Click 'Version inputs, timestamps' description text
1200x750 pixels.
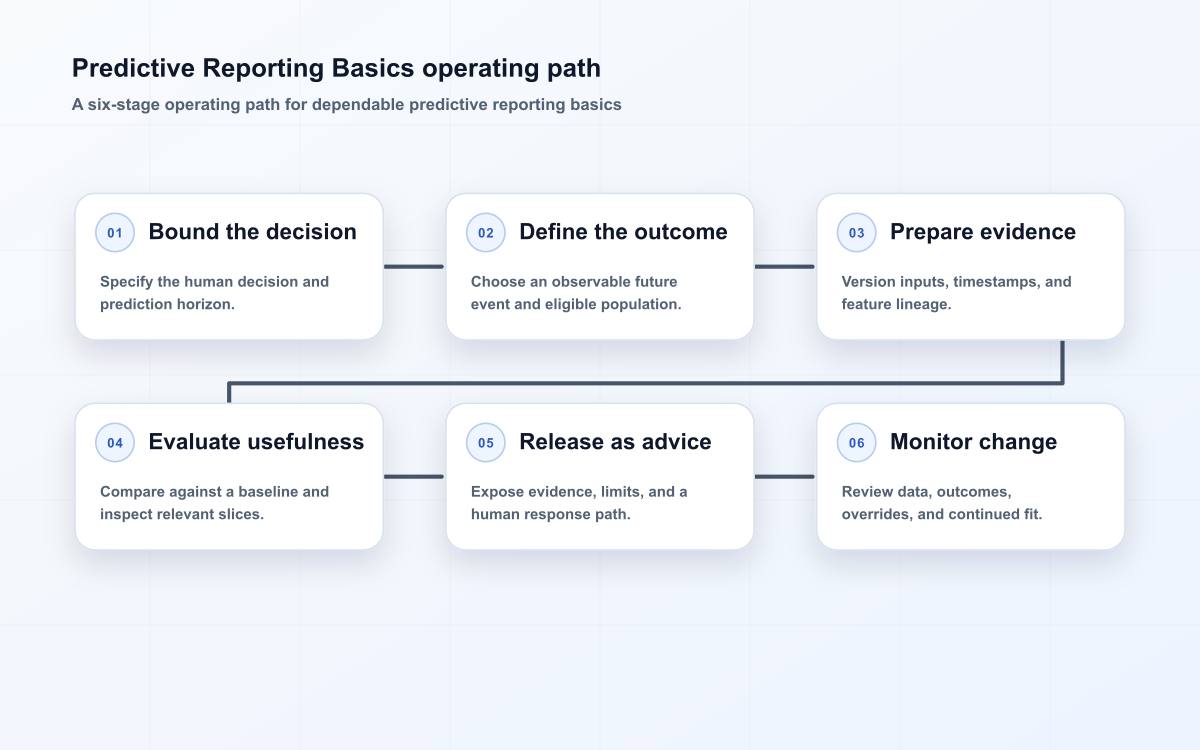[957, 293]
